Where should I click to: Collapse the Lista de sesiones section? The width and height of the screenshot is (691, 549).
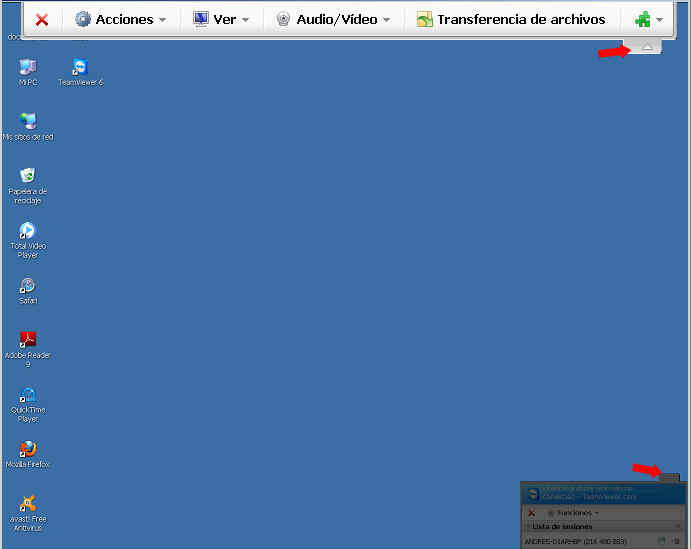528,526
